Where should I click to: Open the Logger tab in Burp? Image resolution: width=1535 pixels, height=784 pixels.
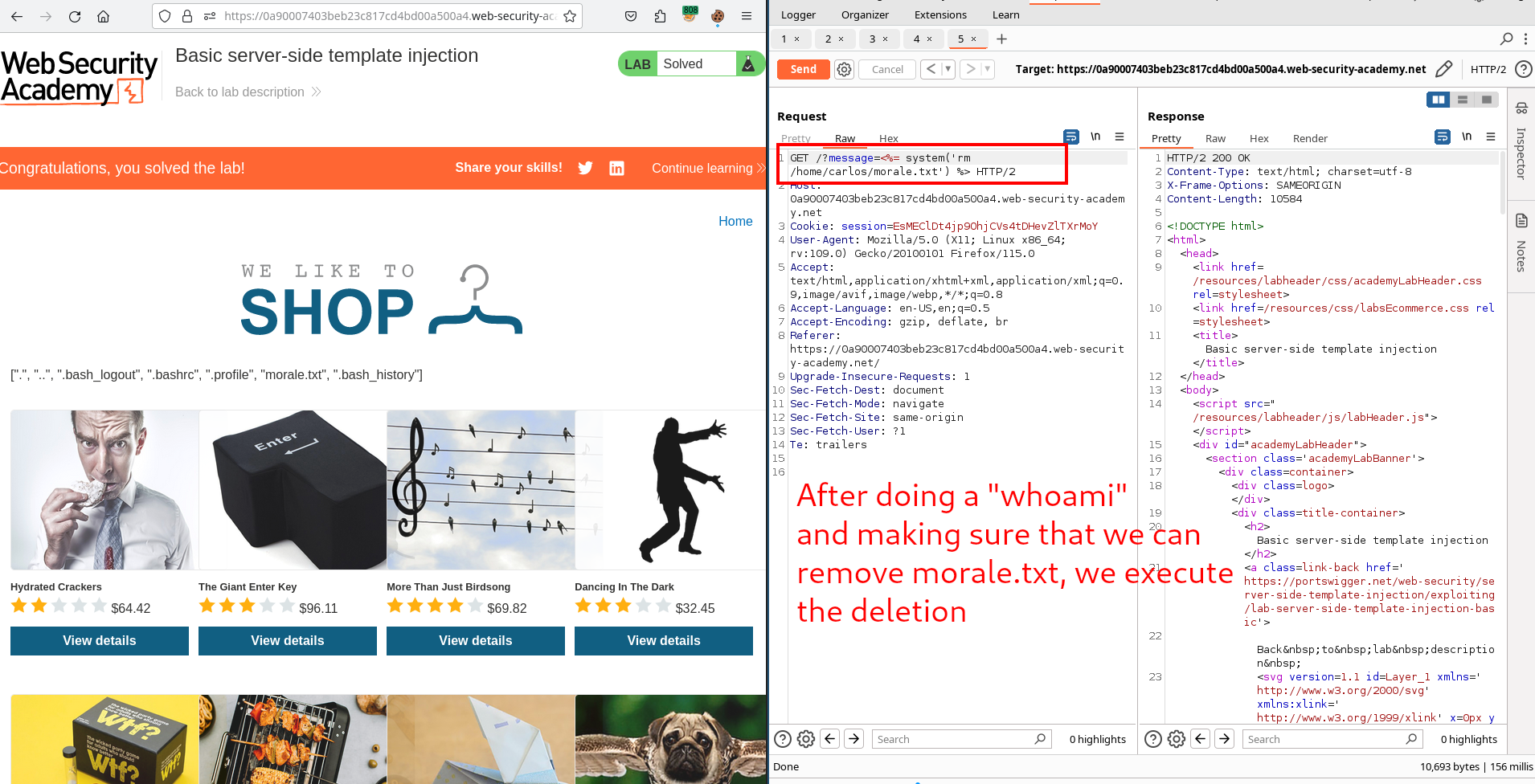coord(798,14)
